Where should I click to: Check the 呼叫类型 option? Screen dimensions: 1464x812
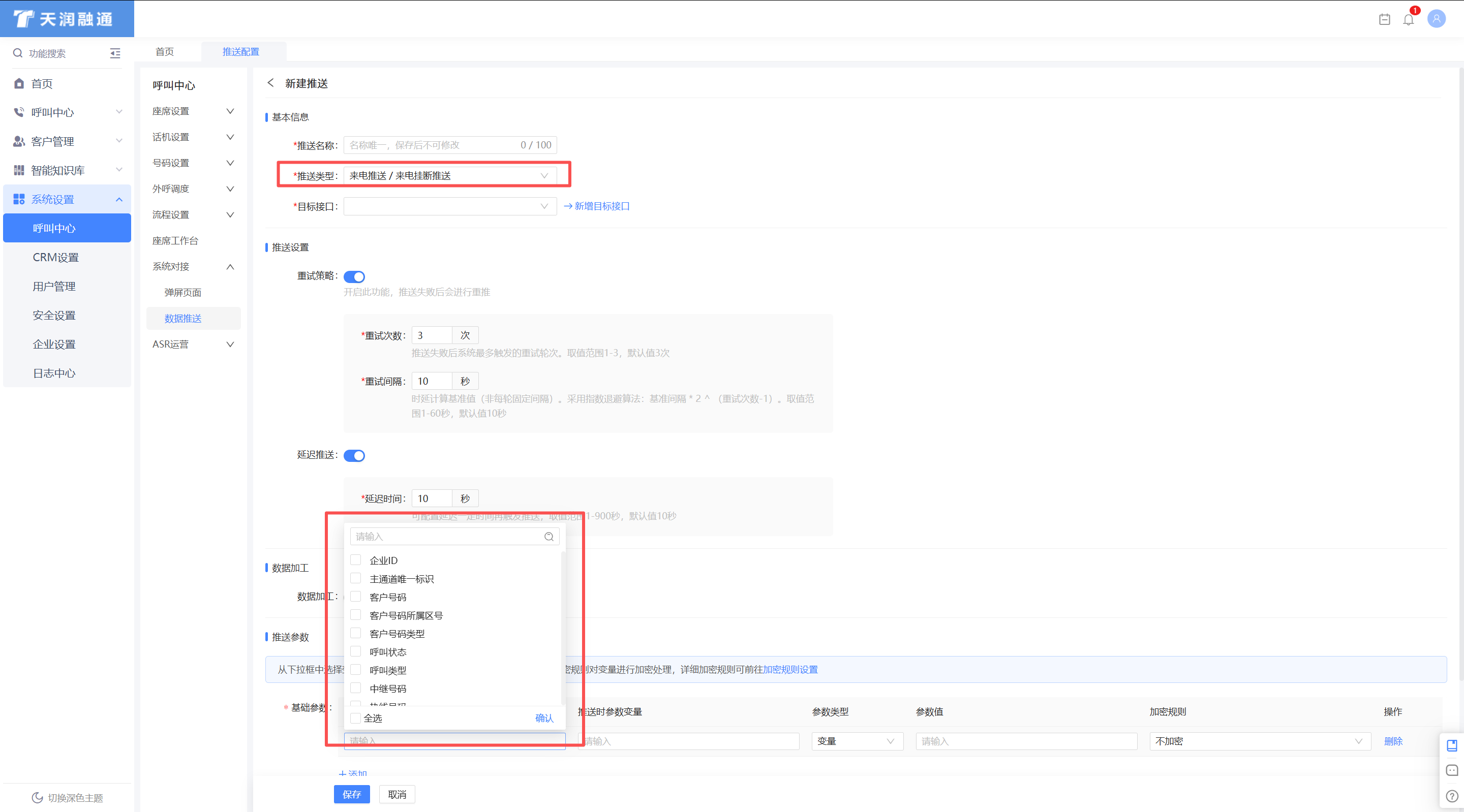pos(356,669)
